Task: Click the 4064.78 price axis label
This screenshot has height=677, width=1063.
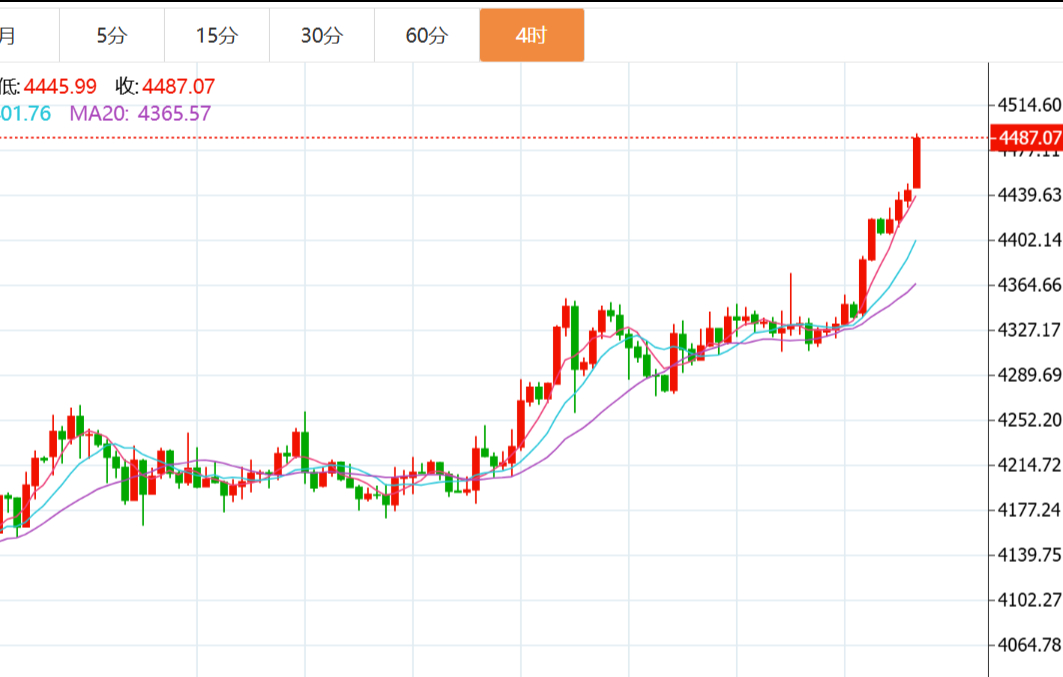Action: coord(1028,645)
